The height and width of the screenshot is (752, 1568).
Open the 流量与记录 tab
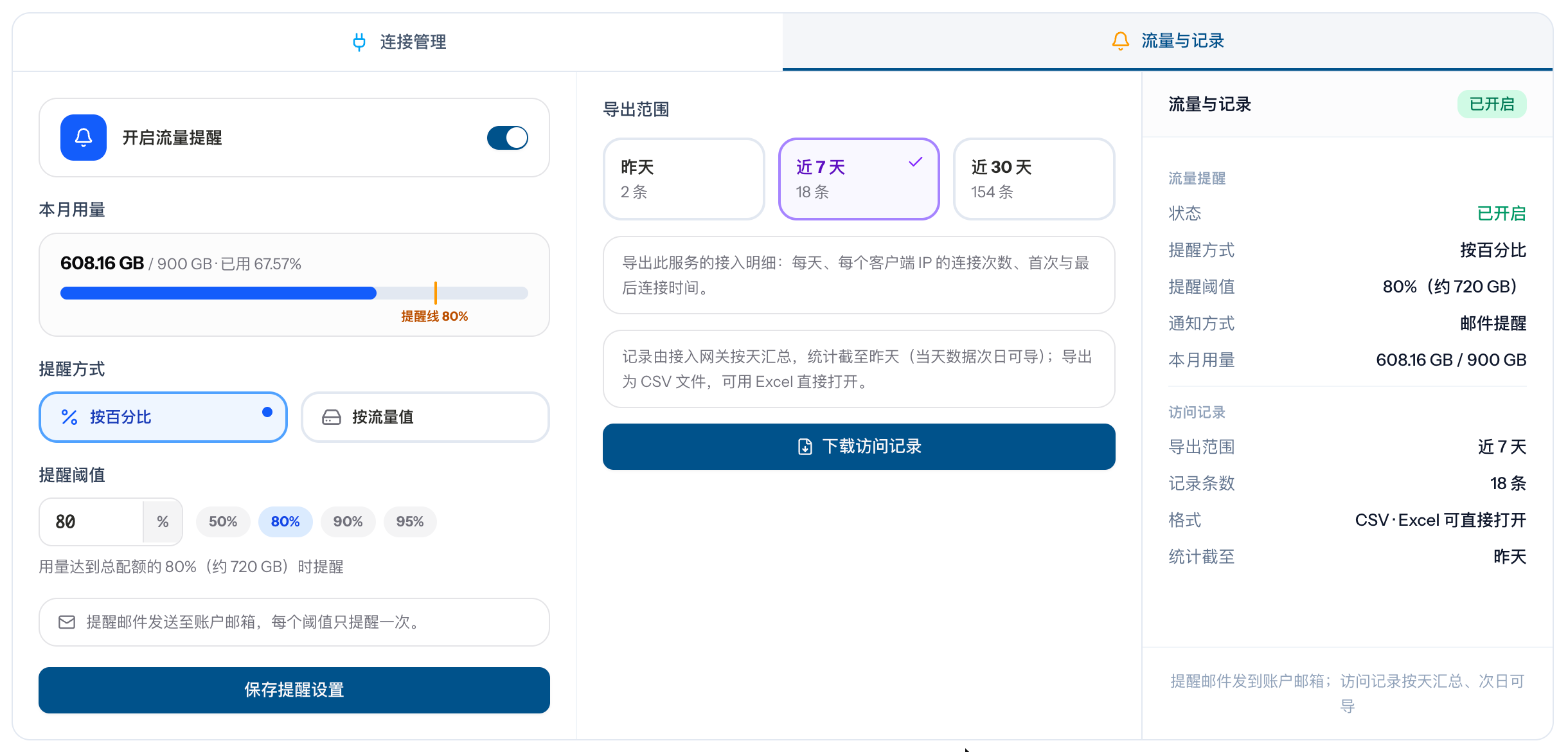point(1168,42)
